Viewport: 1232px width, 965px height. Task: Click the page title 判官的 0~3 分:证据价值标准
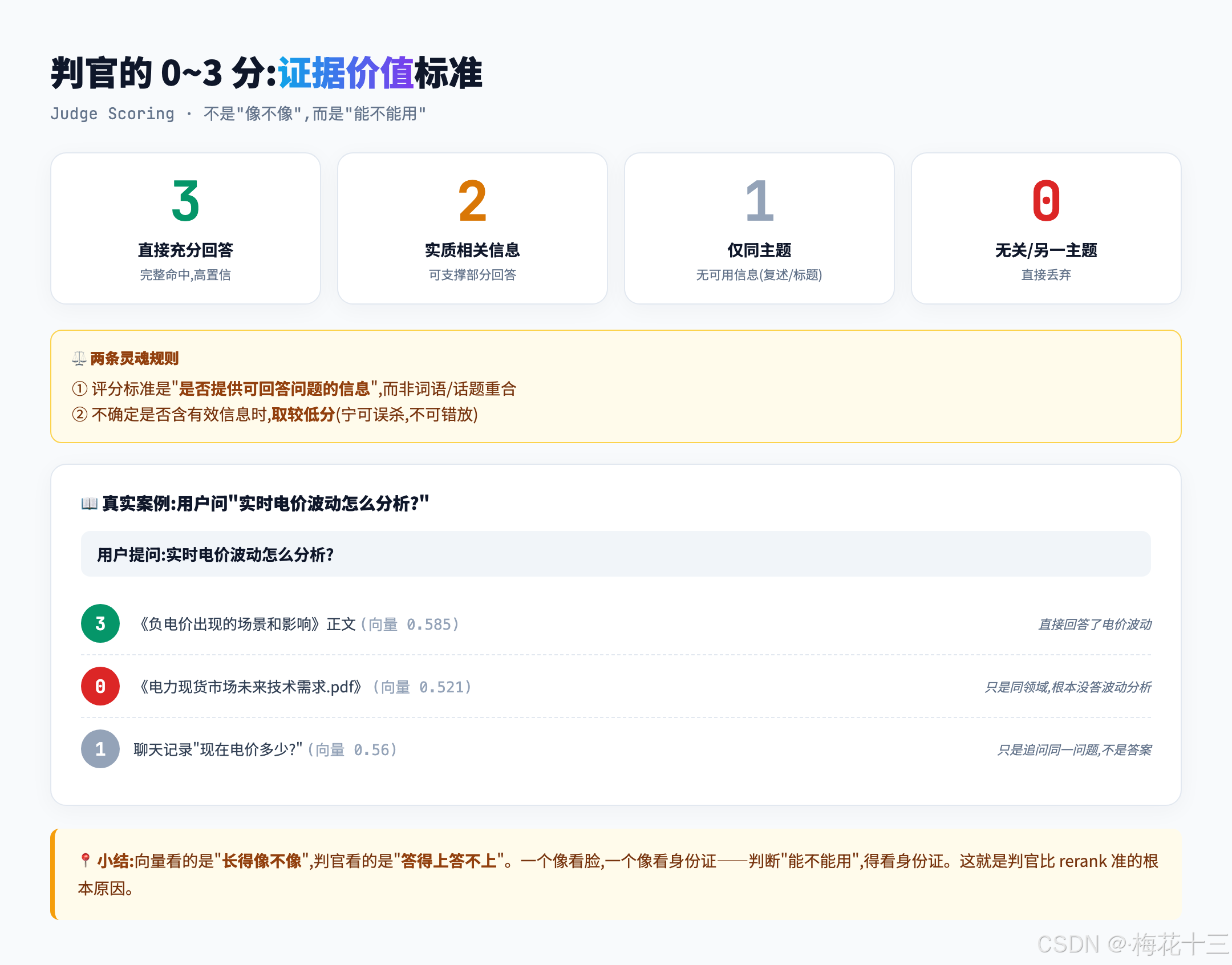click(x=266, y=73)
